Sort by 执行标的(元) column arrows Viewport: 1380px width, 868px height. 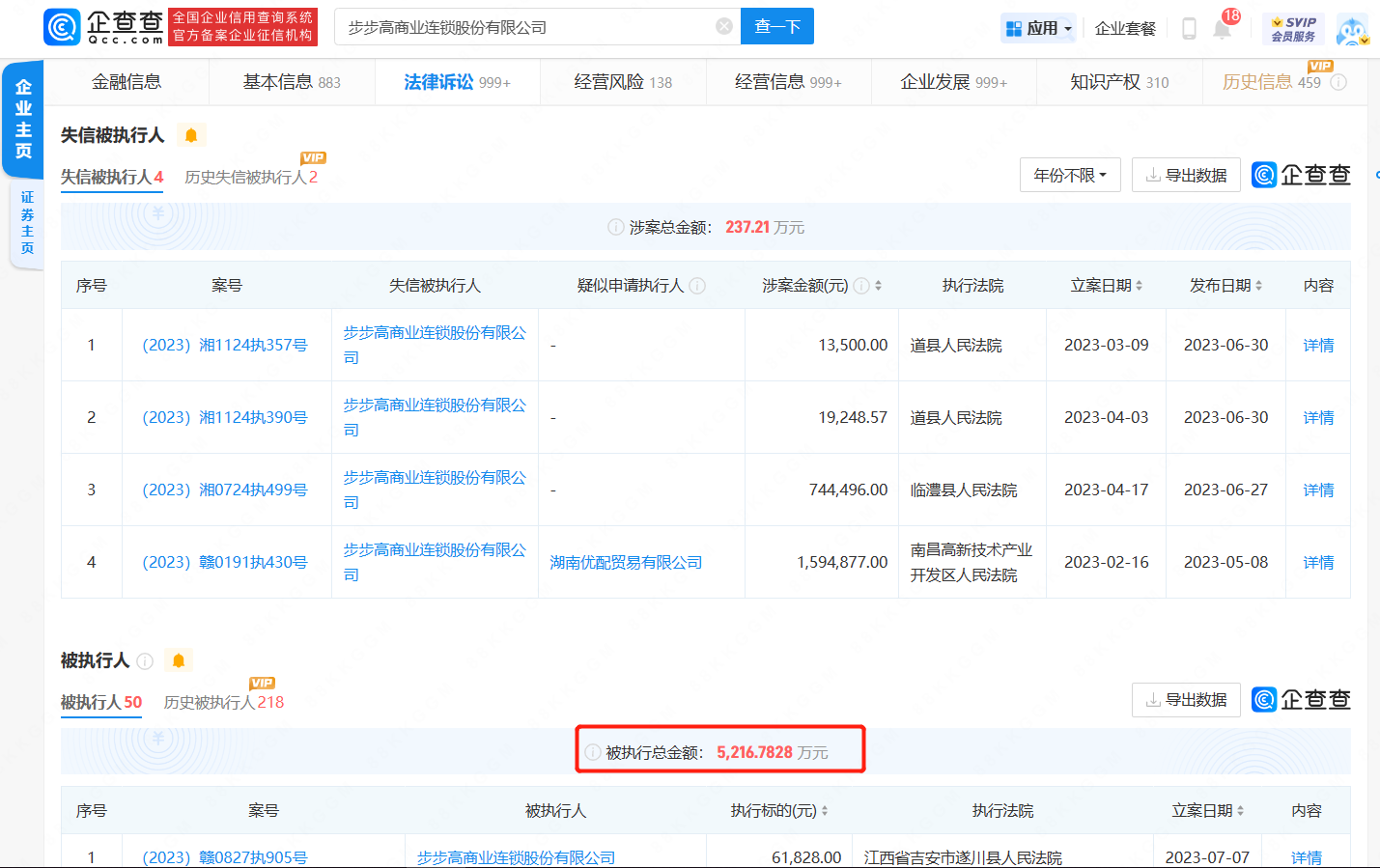click(x=824, y=811)
